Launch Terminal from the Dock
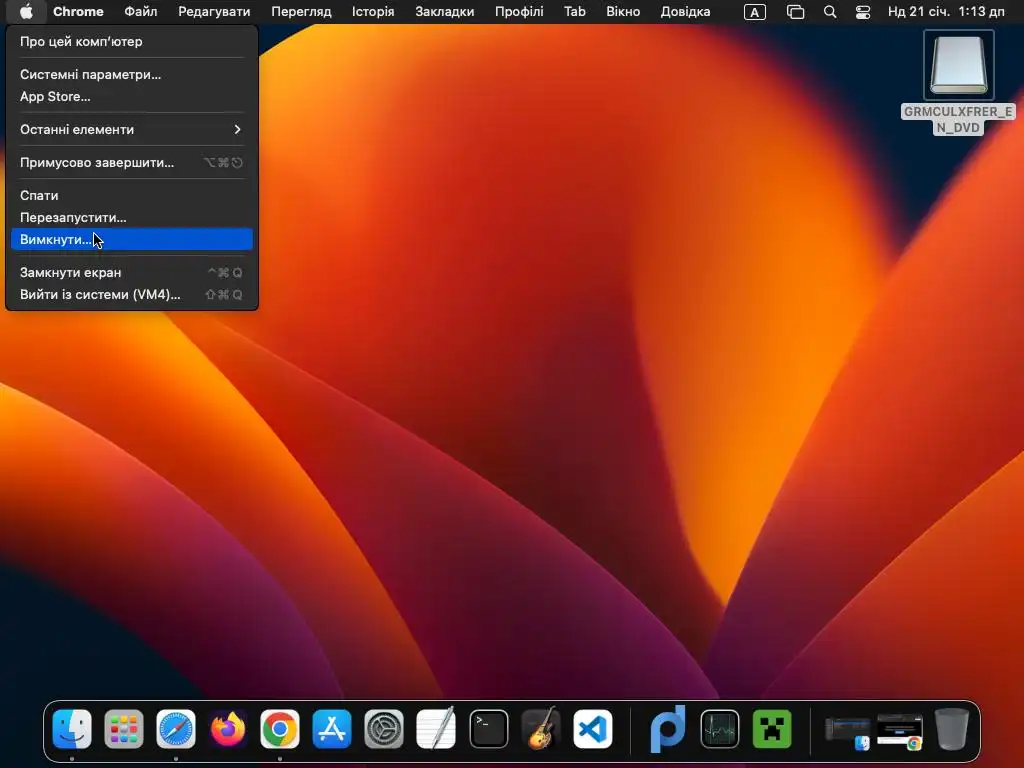1024x768 pixels. [488, 729]
